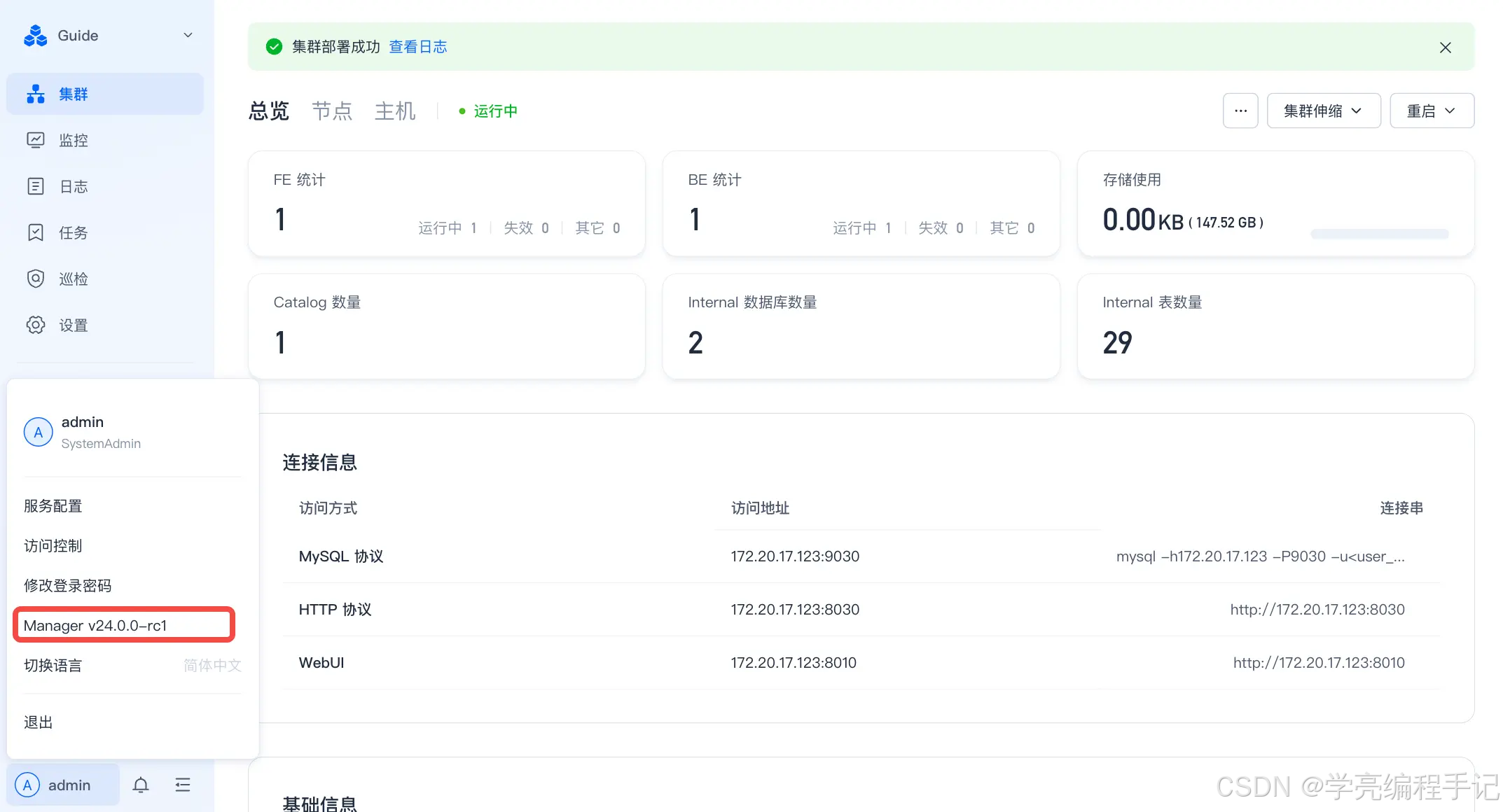Screen dimensions: 1503x812
Task: Click the Guide logo icon
Action: 35,36
